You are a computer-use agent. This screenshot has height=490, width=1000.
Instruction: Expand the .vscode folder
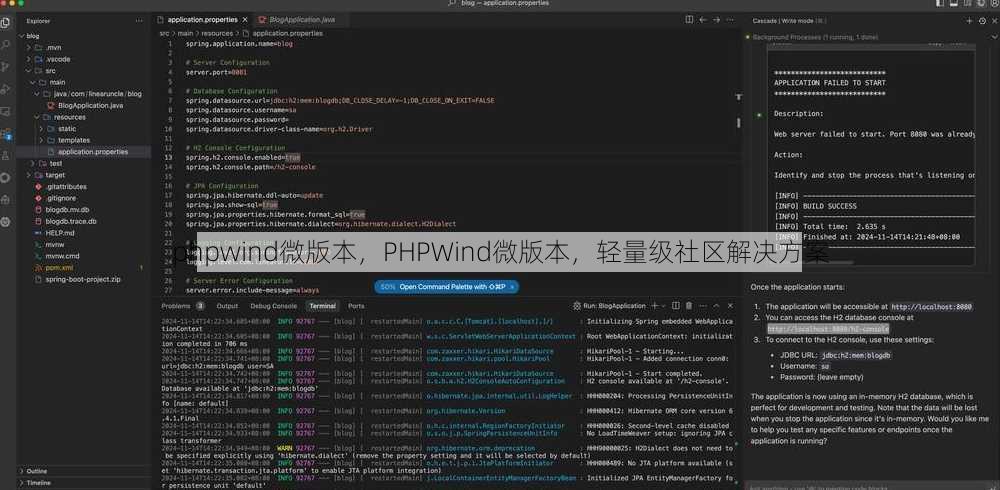pyautogui.click(x=28, y=59)
